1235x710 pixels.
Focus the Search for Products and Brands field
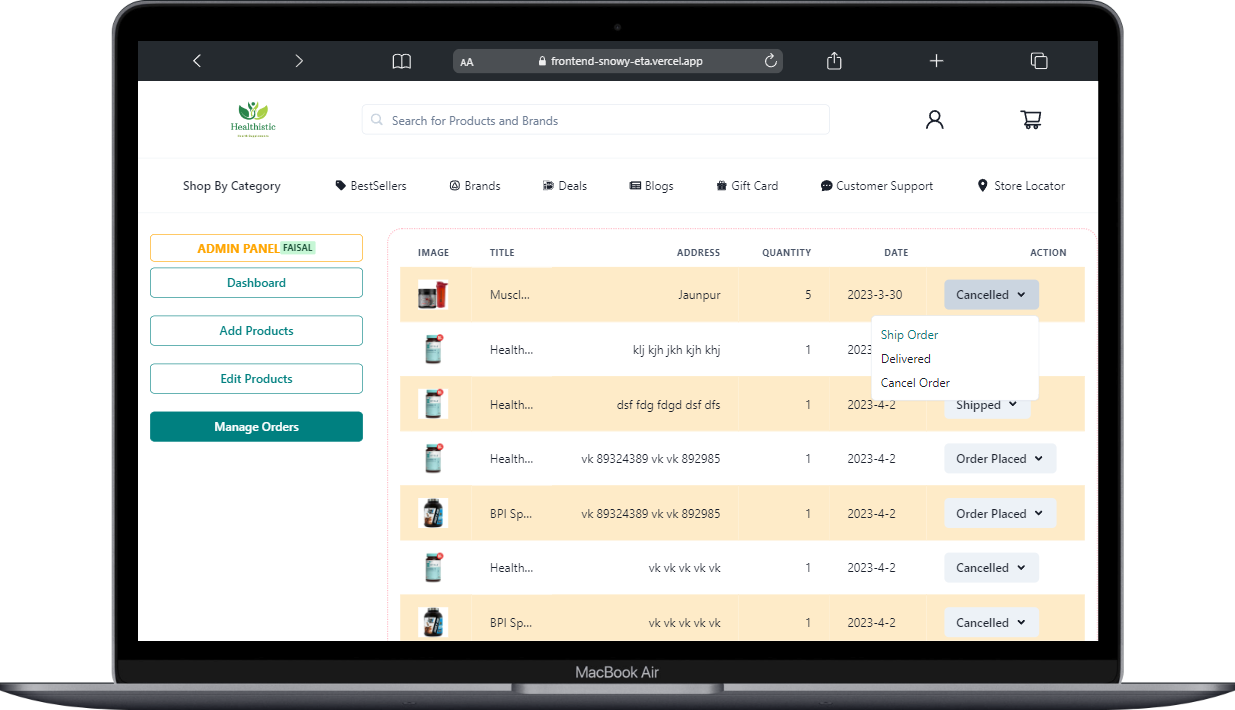pos(596,120)
